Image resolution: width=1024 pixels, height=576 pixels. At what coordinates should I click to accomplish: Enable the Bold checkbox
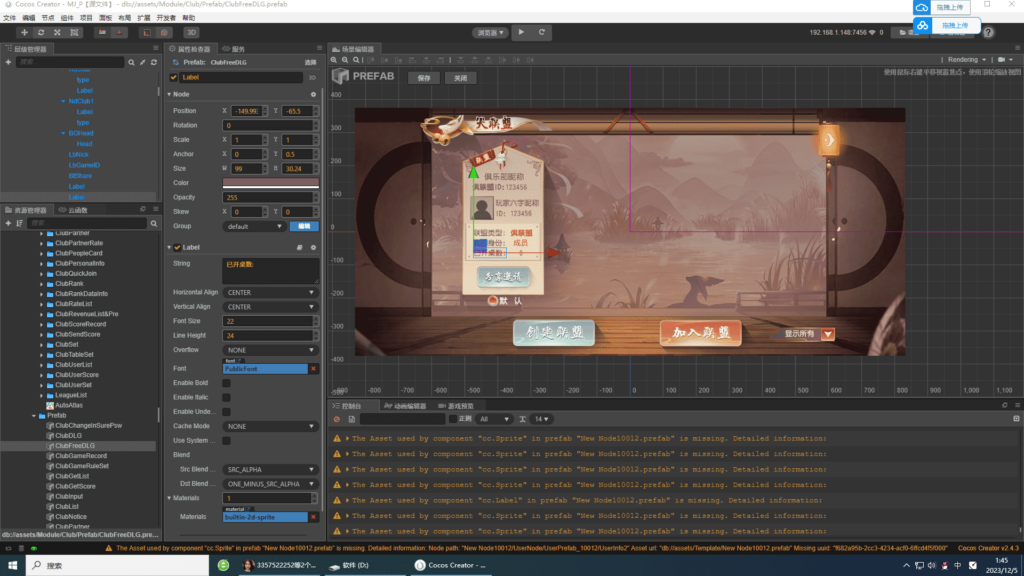pos(227,383)
